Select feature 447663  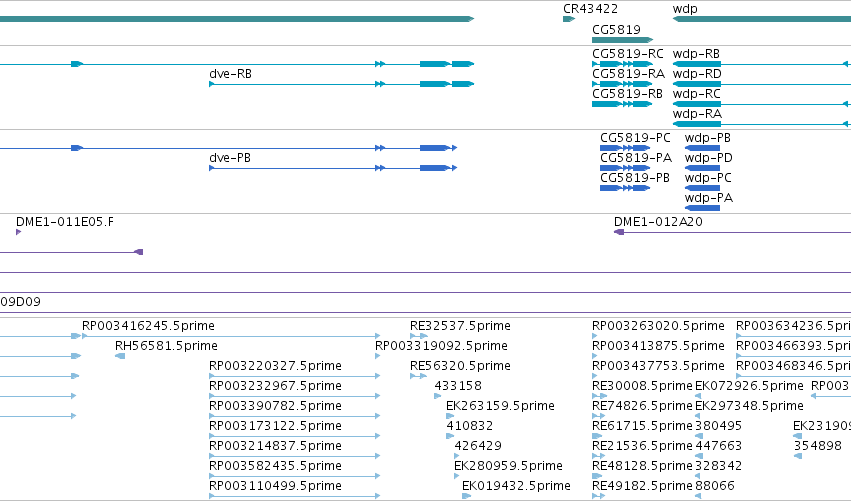click(718, 446)
